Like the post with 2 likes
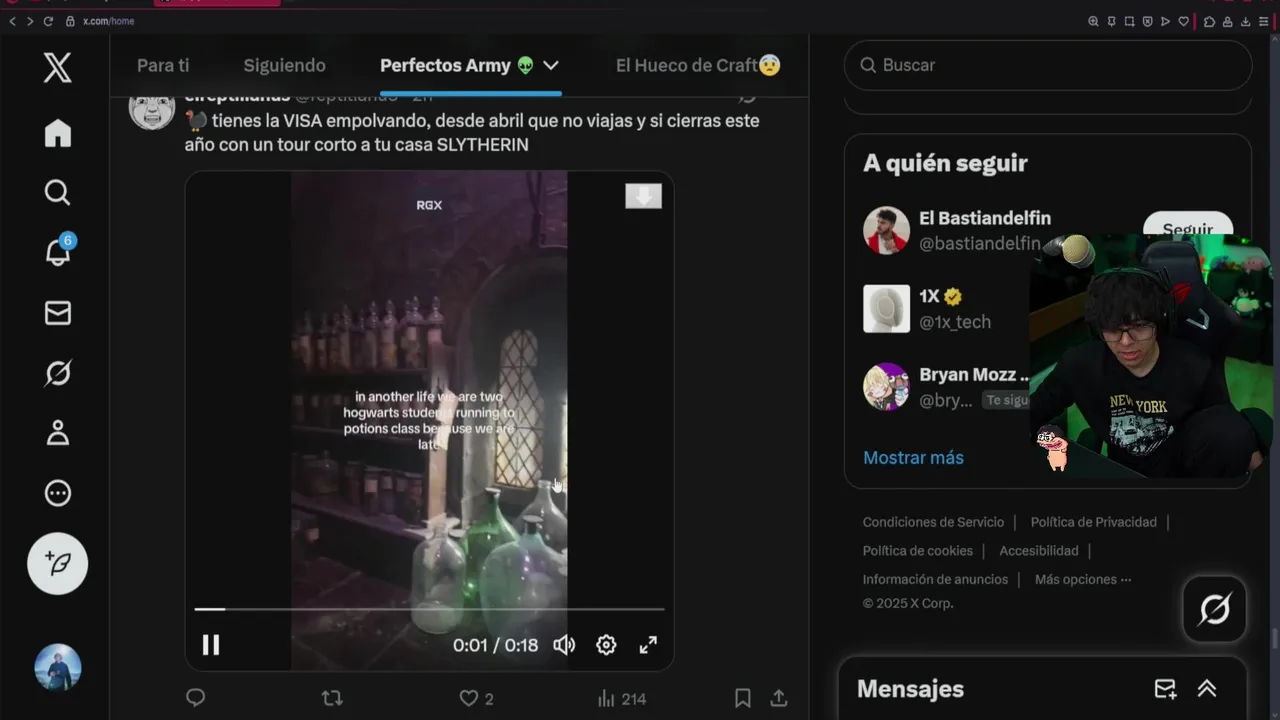This screenshot has width=1280, height=720. [476, 698]
